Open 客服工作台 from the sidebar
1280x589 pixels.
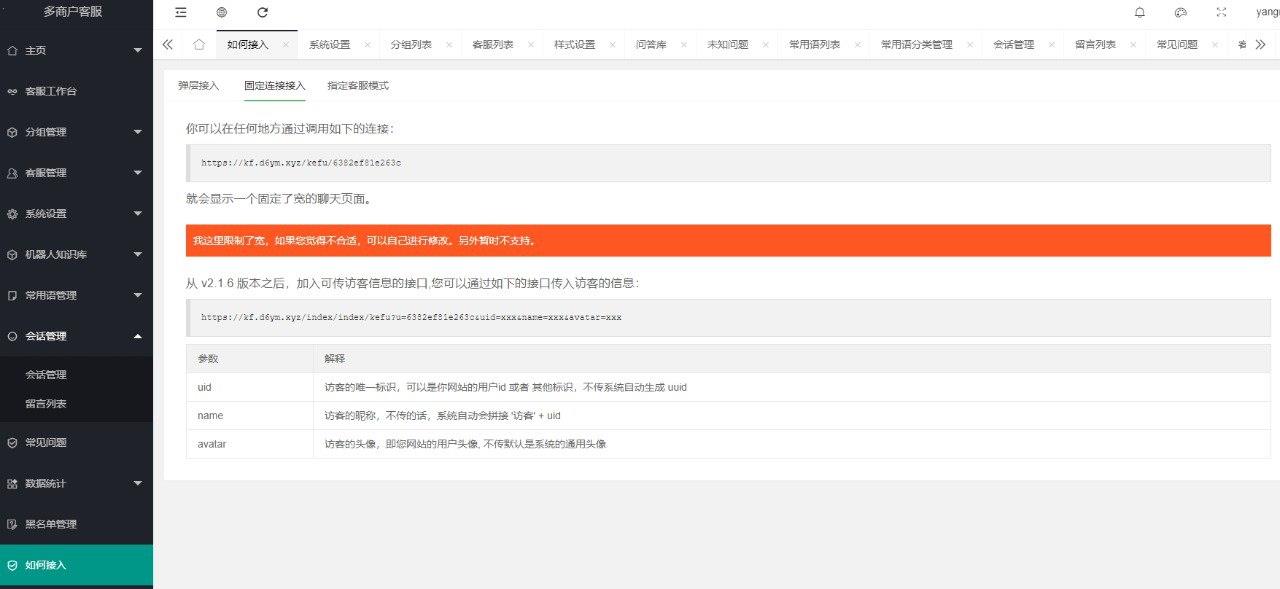point(50,91)
